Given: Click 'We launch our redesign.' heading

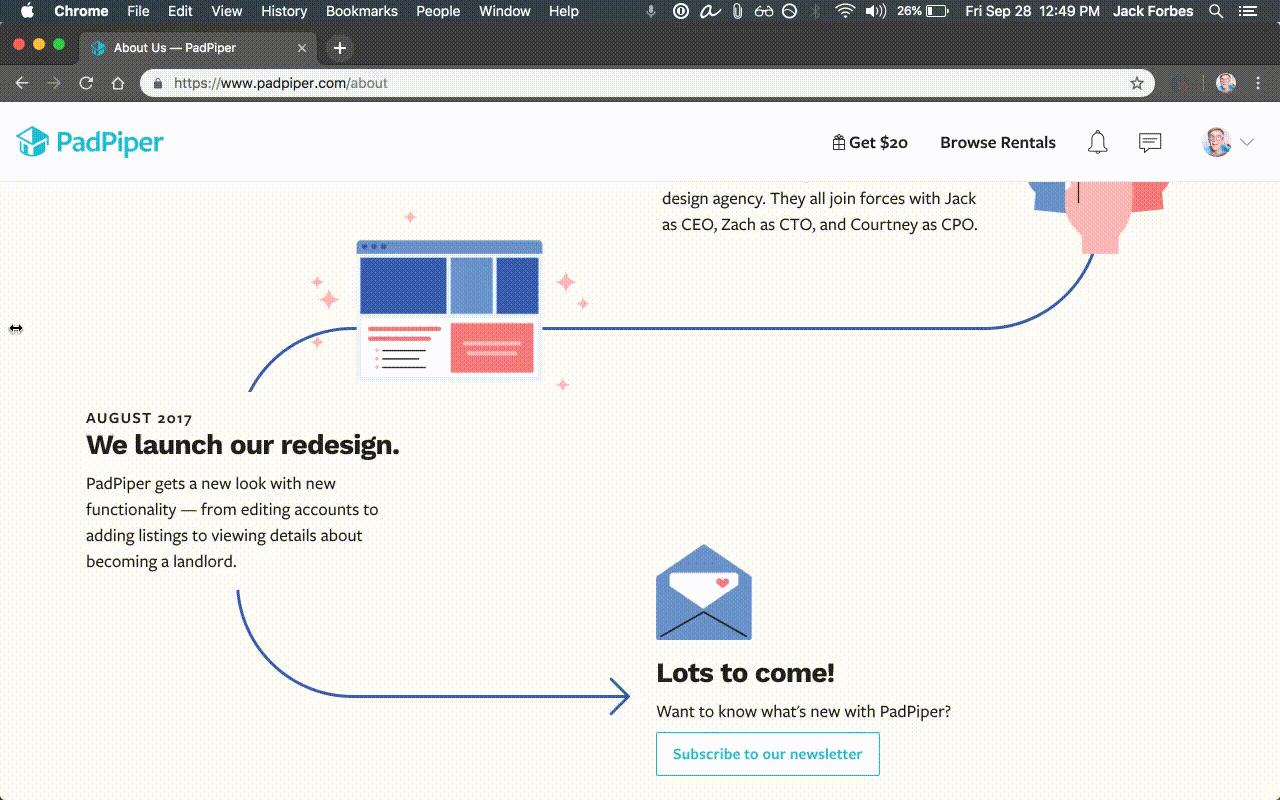Looking at the screenshot, I should coord(243,445).
